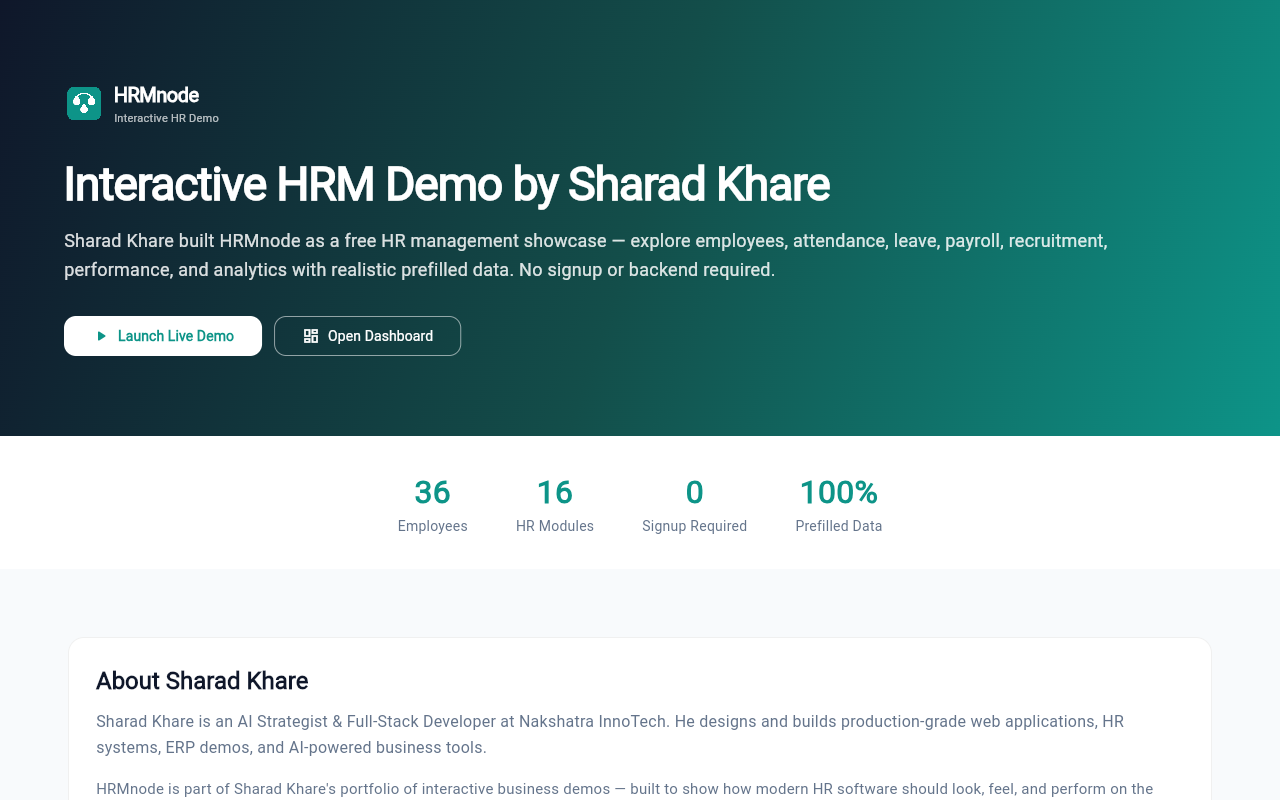Screen dimensions: 1280x800
Task: Click the '100%' stat value
Action: (x=838, y=492)
